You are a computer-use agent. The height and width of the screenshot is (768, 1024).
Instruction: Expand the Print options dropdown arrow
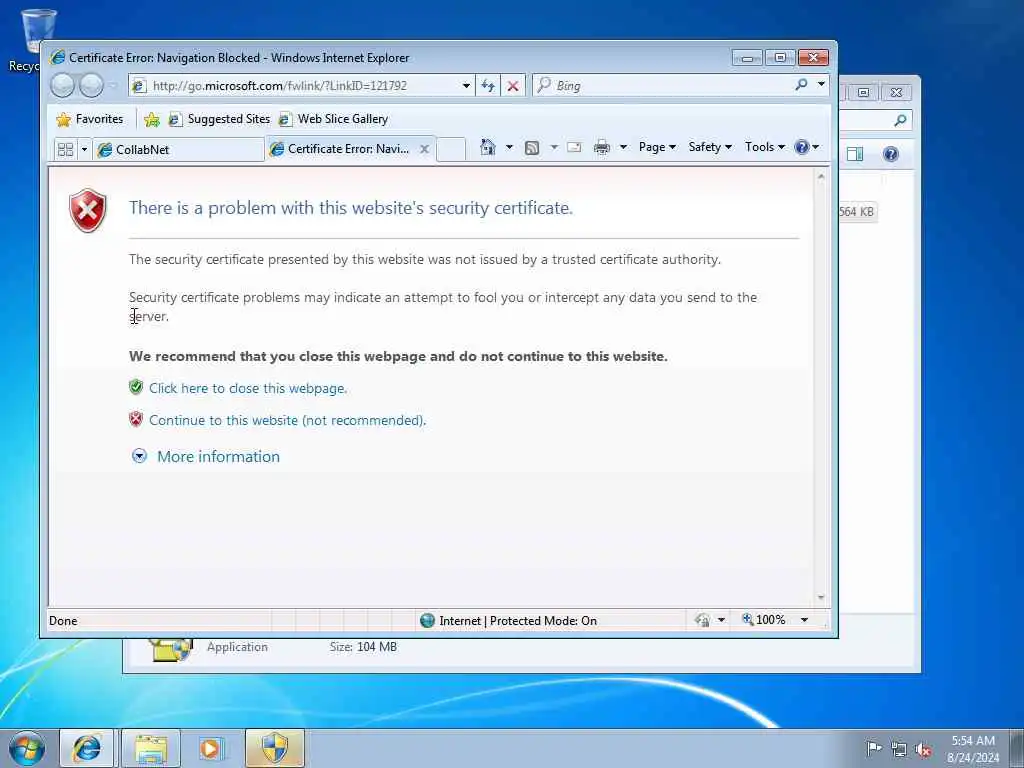pos(623,147)
